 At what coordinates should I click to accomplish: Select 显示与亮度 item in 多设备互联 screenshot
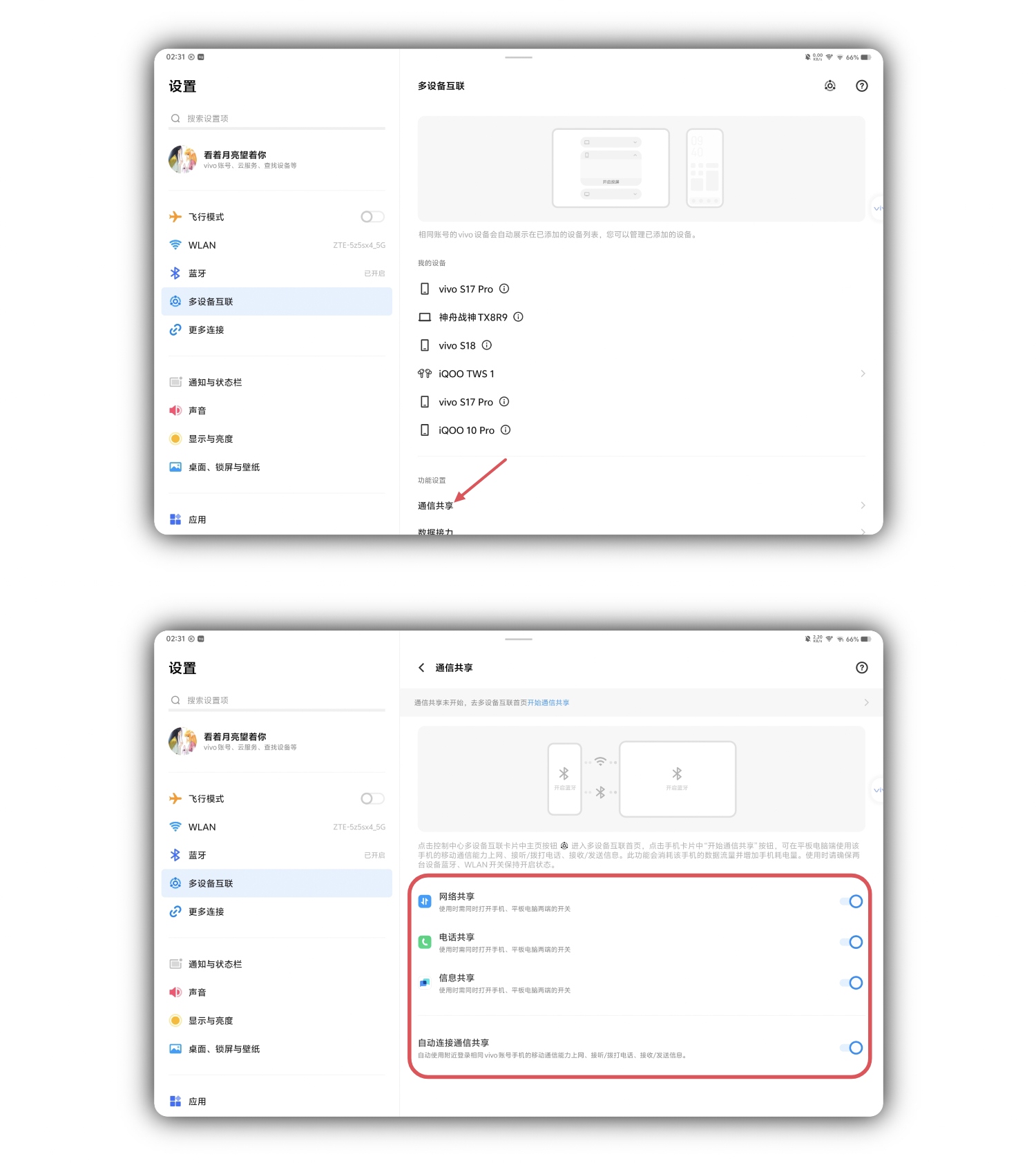pos(276,439)
